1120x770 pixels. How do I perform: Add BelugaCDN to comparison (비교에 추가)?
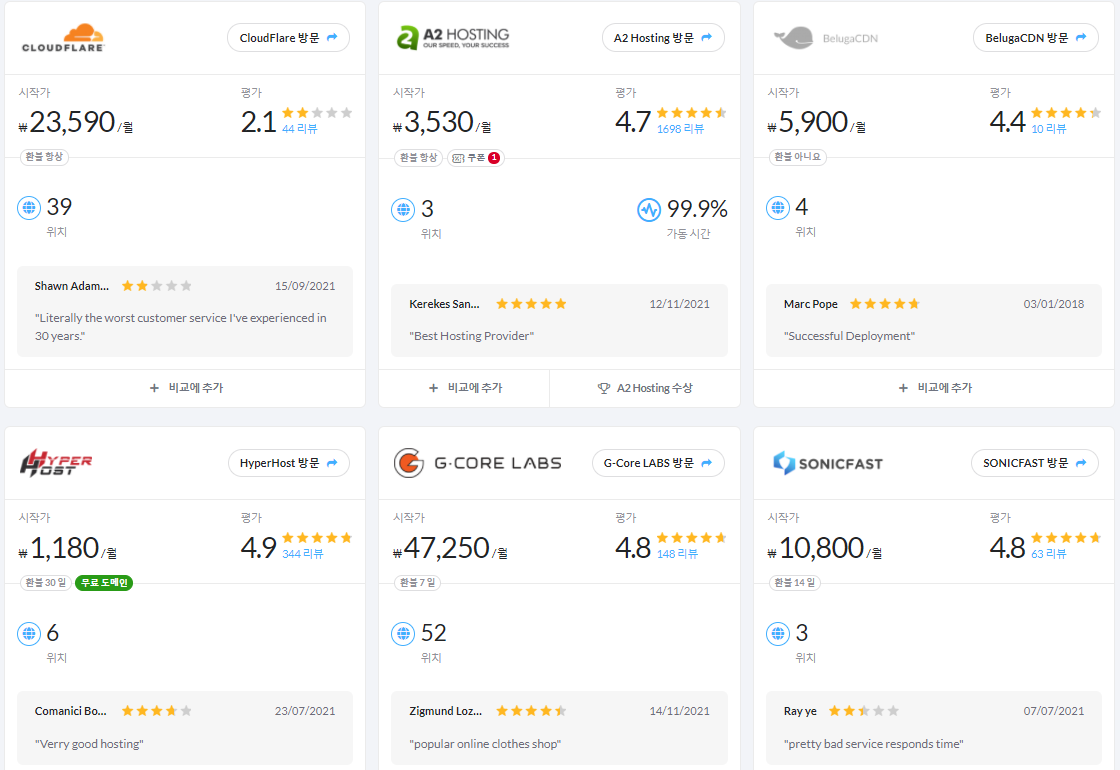tap(934, 388)
